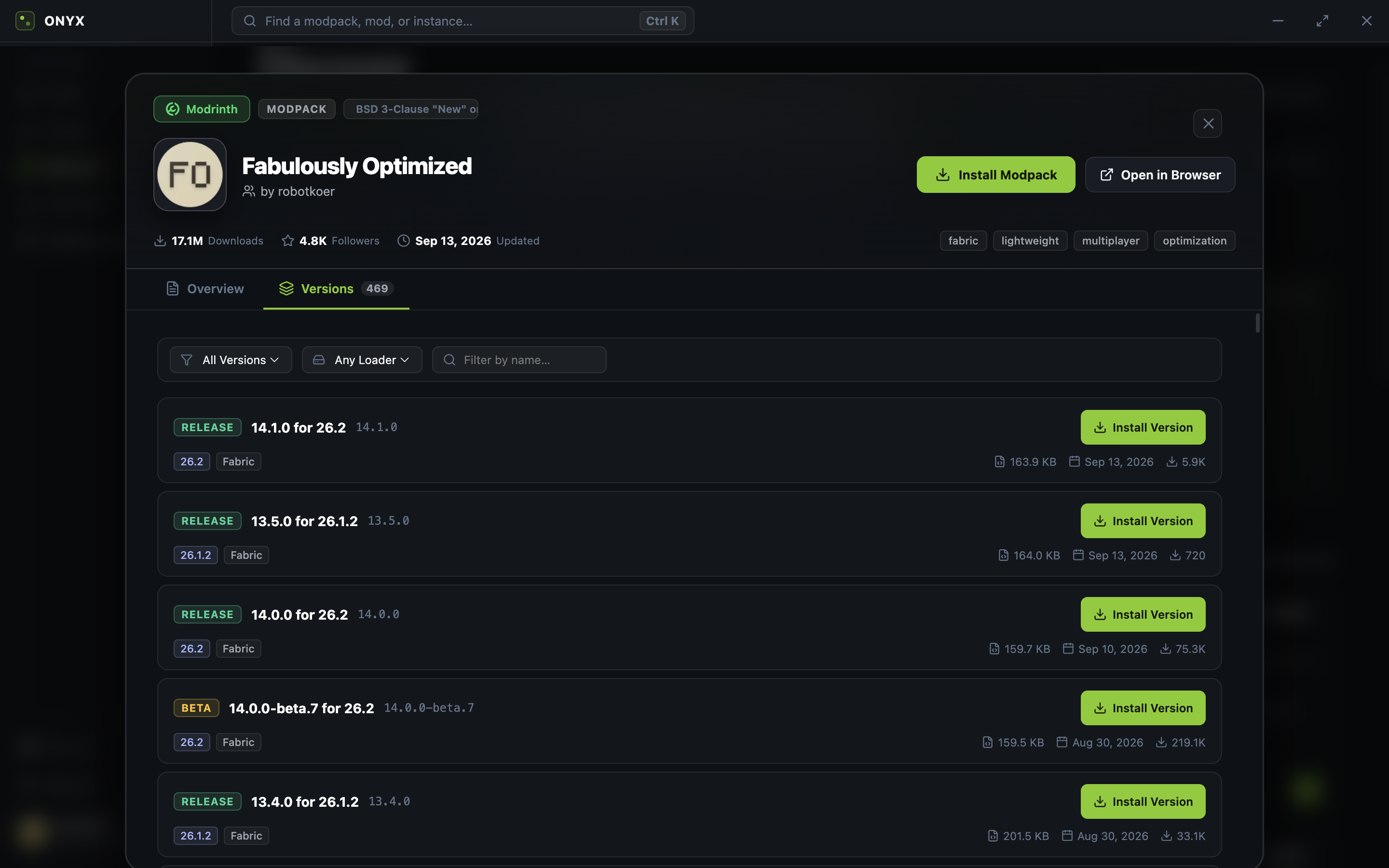
Task: Click the download icon beside 75.3K
Action: tap(1165, 649)
